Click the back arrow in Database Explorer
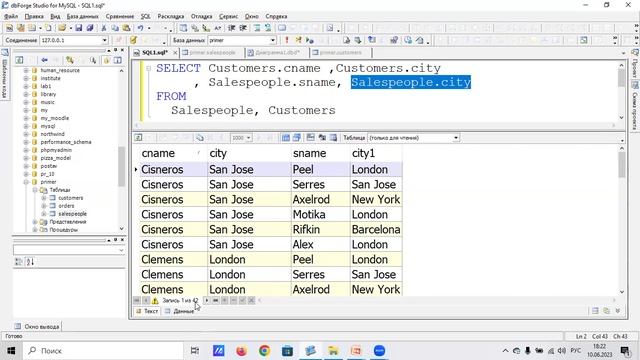 pyautogui.click(x=44, y=60)
